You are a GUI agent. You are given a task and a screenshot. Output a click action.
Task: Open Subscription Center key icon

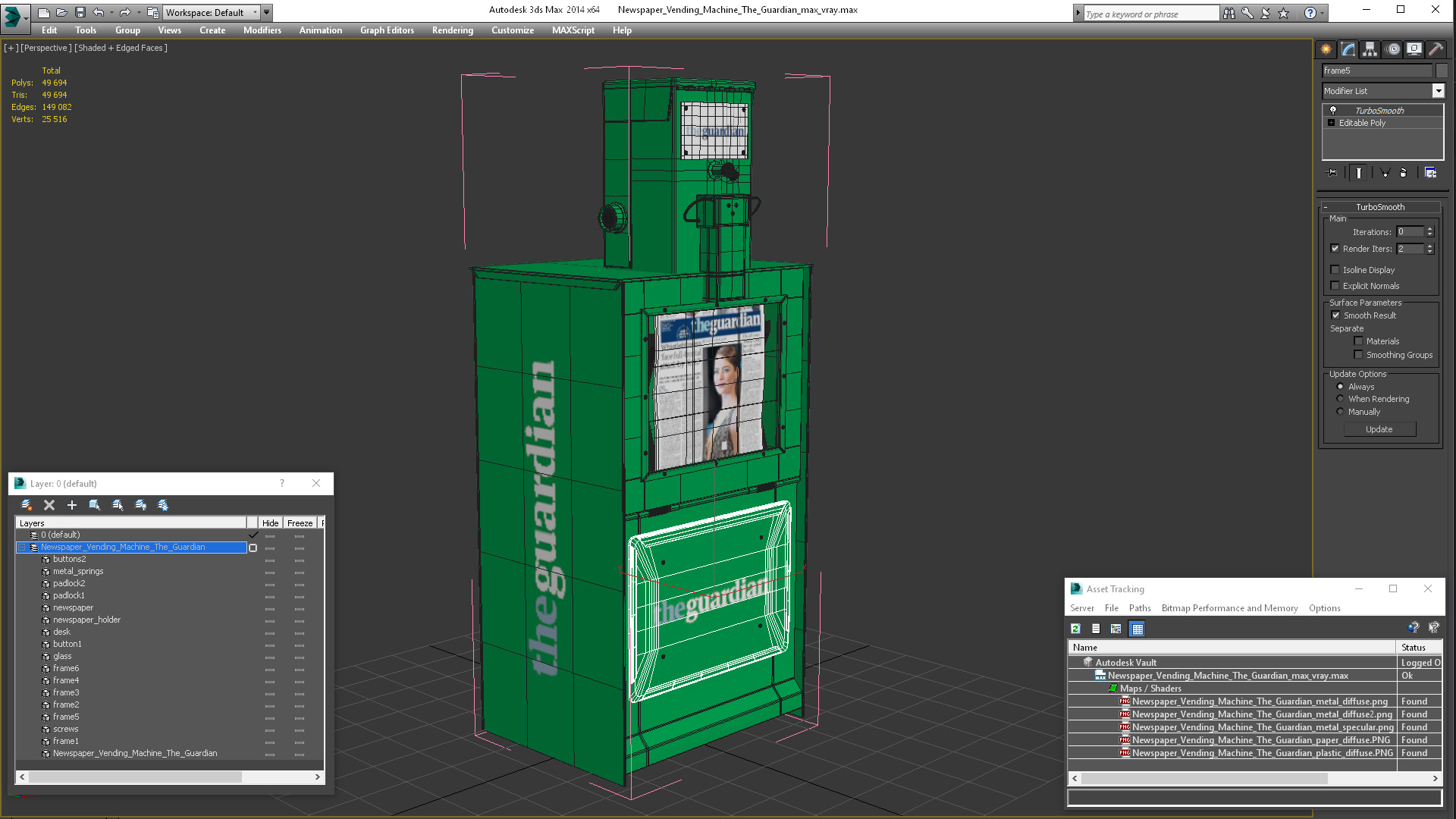point(1247,13)
